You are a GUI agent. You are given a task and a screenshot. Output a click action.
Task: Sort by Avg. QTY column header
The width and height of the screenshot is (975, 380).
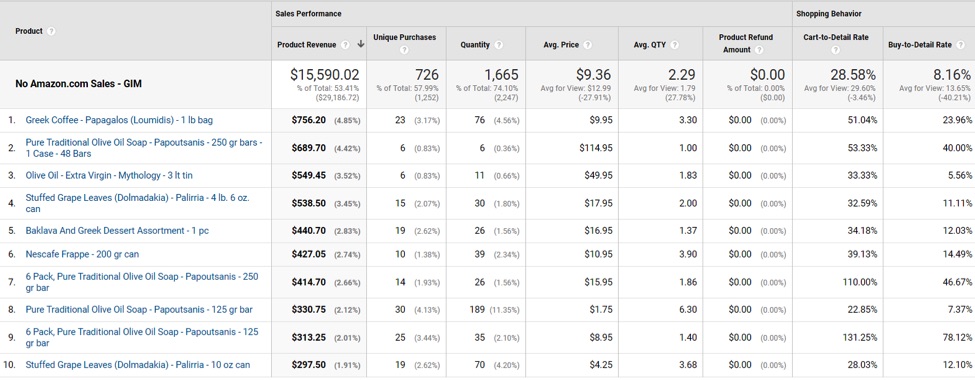point(650,45)
